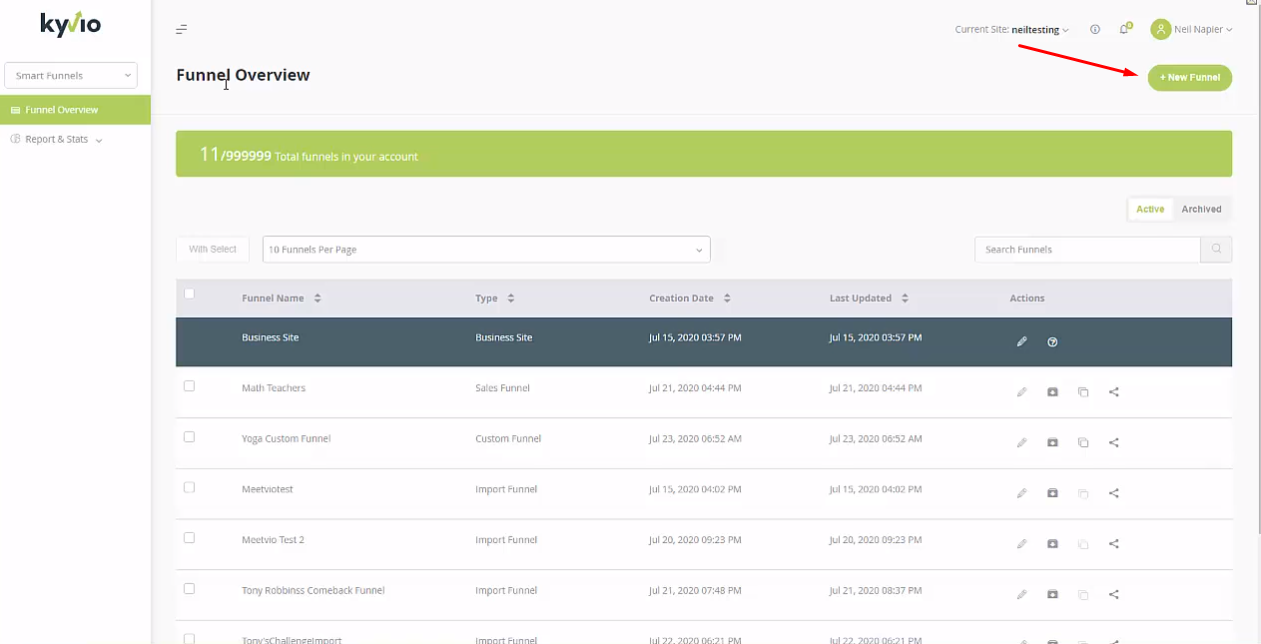Click Tony Robbinss Comeback Funnel name

[313, 591]
